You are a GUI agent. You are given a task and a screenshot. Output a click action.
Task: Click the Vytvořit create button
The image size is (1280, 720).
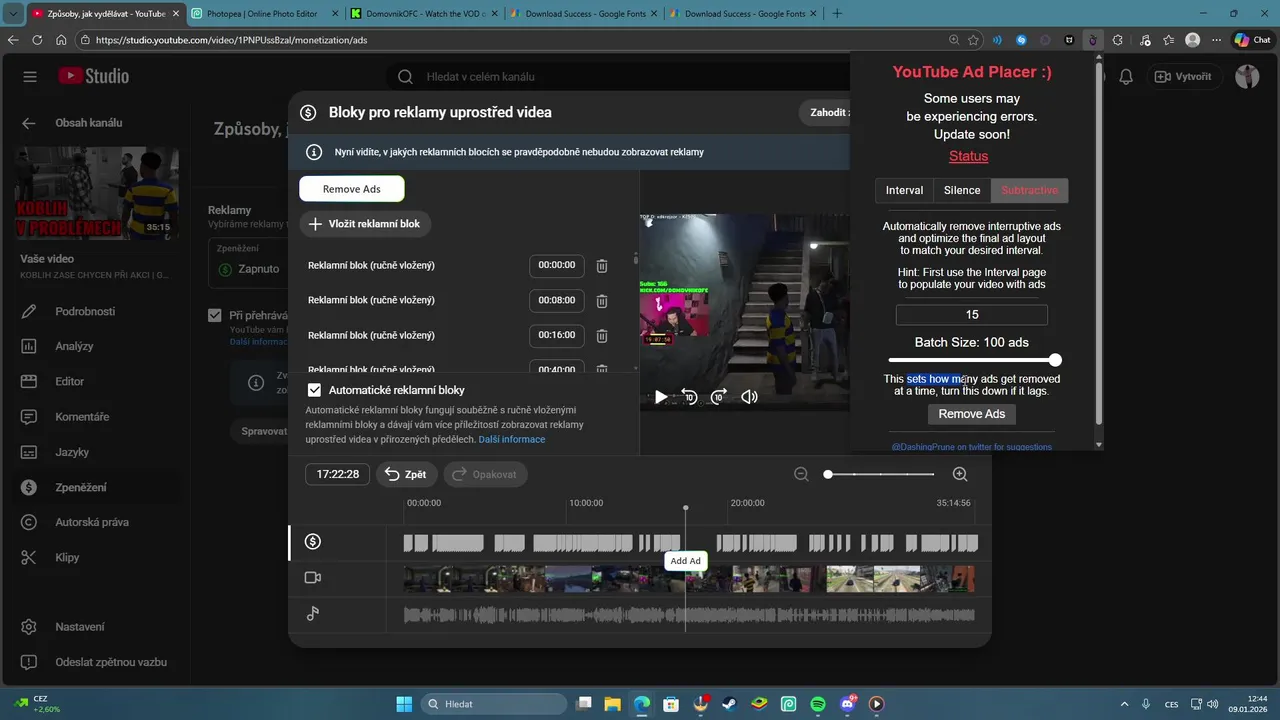pos(1183,77)
